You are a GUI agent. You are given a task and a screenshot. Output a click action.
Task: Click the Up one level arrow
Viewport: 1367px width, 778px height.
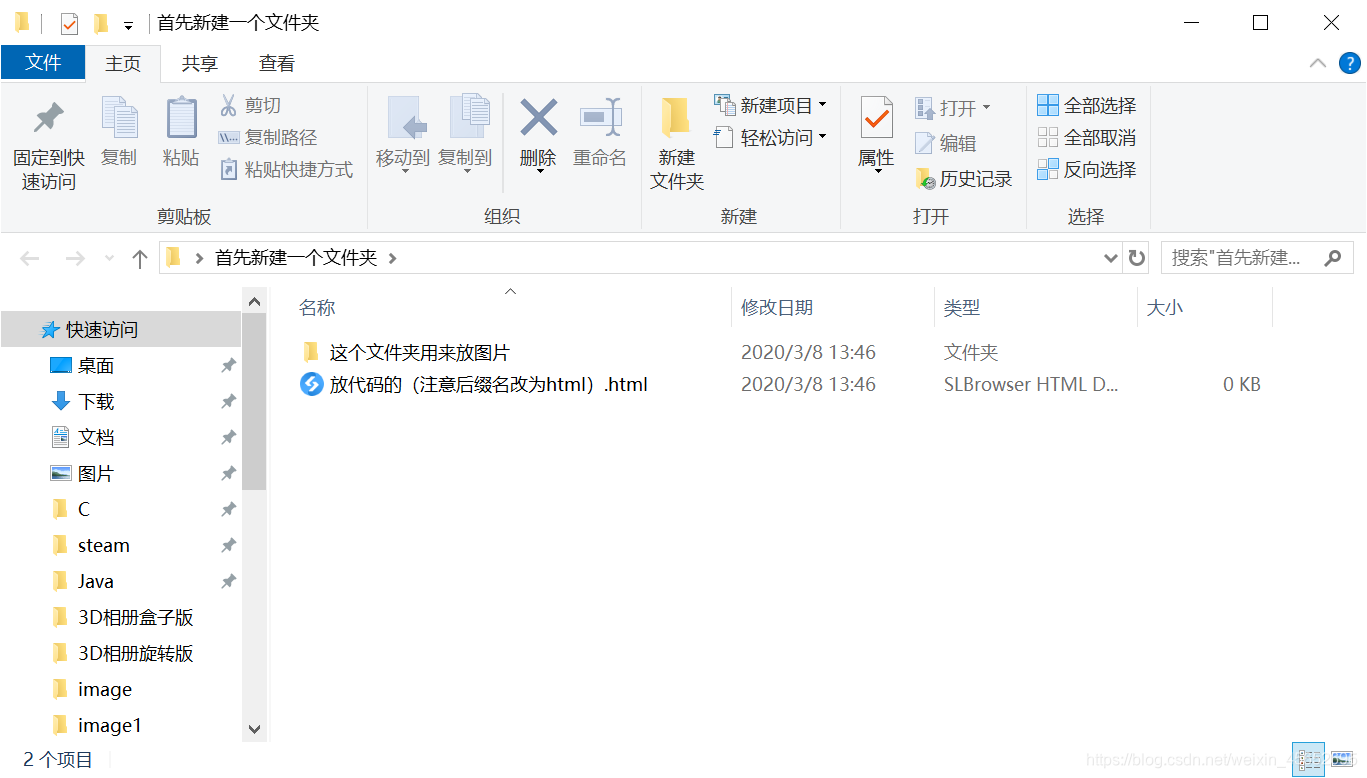[x=140, y=258]
